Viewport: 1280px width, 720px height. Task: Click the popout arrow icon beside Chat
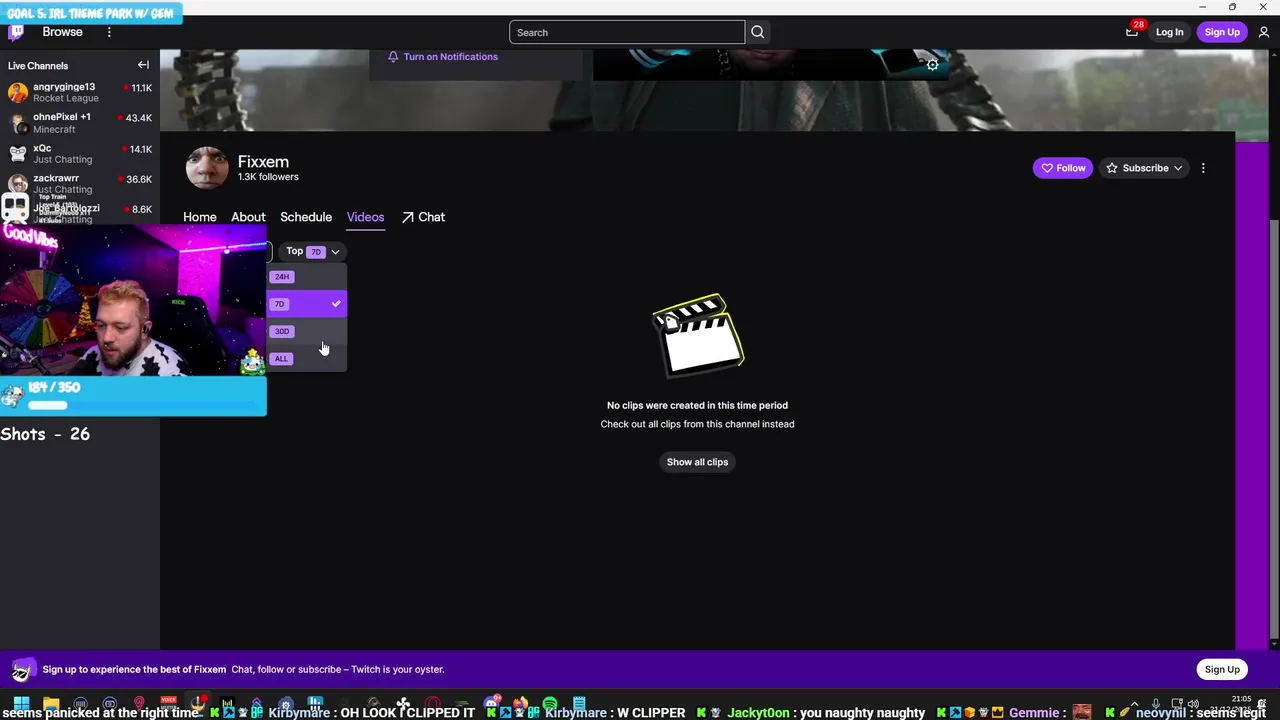pos(408,217)
